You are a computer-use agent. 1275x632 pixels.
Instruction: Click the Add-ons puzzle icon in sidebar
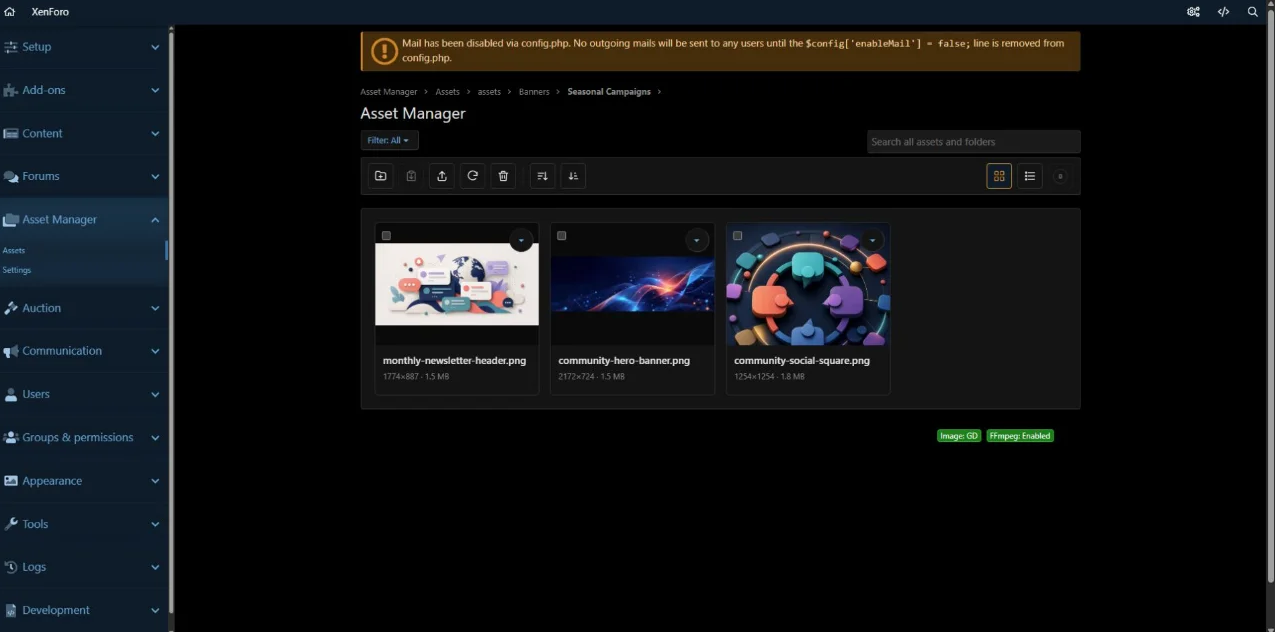tap(11, 90)
